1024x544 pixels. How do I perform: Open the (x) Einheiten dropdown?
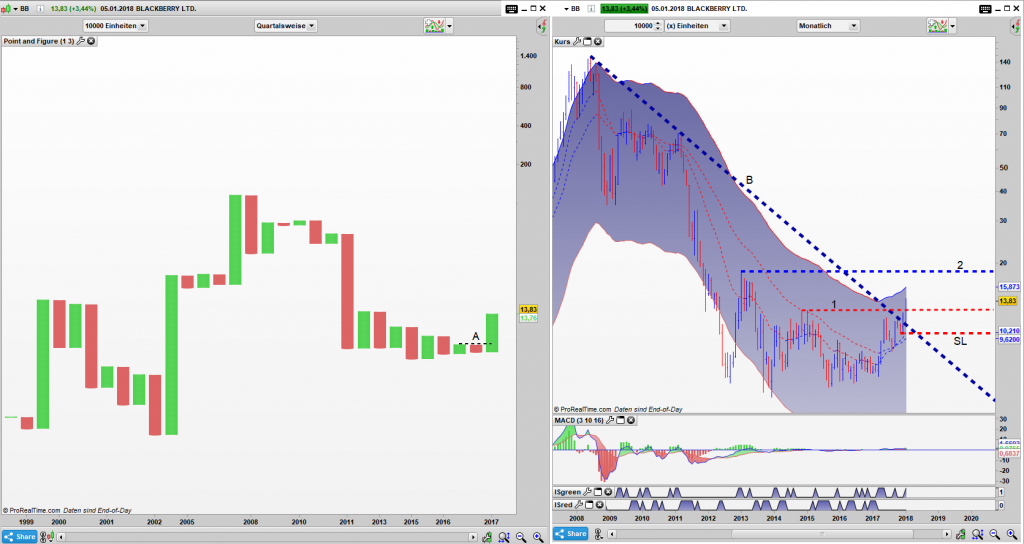[697, 25]
